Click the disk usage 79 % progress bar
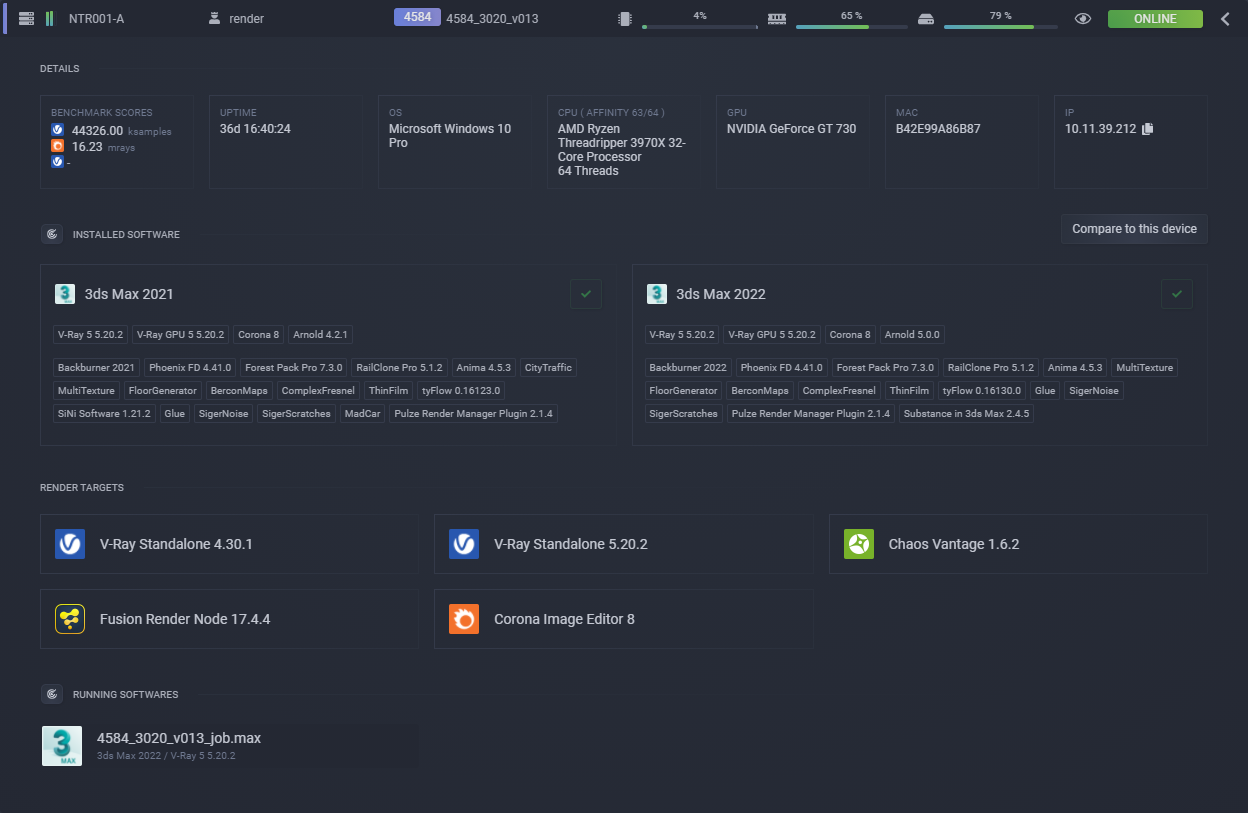 pos(1001,27)
